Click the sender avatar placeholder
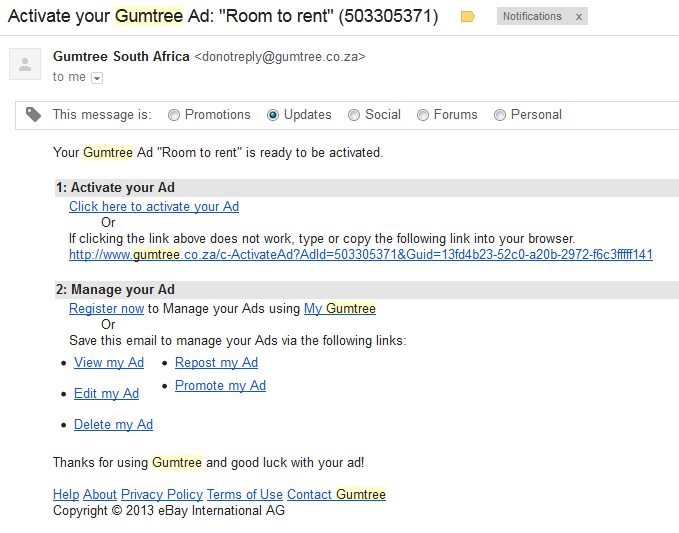The image size is (679, 533). coord(25,64)
